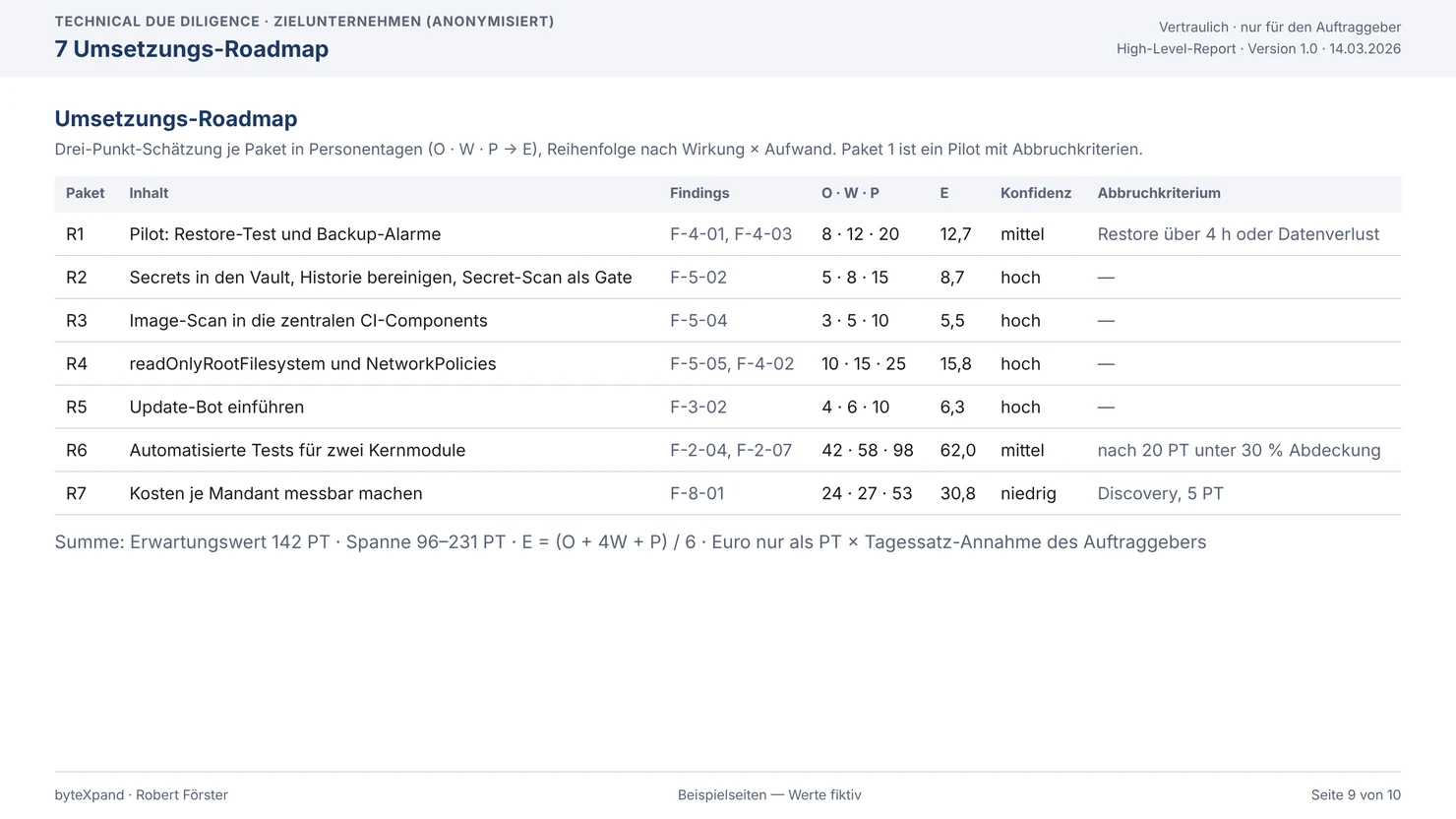
Task: Click the 'Inhalt' column header
Action: (x=149, y=193)
